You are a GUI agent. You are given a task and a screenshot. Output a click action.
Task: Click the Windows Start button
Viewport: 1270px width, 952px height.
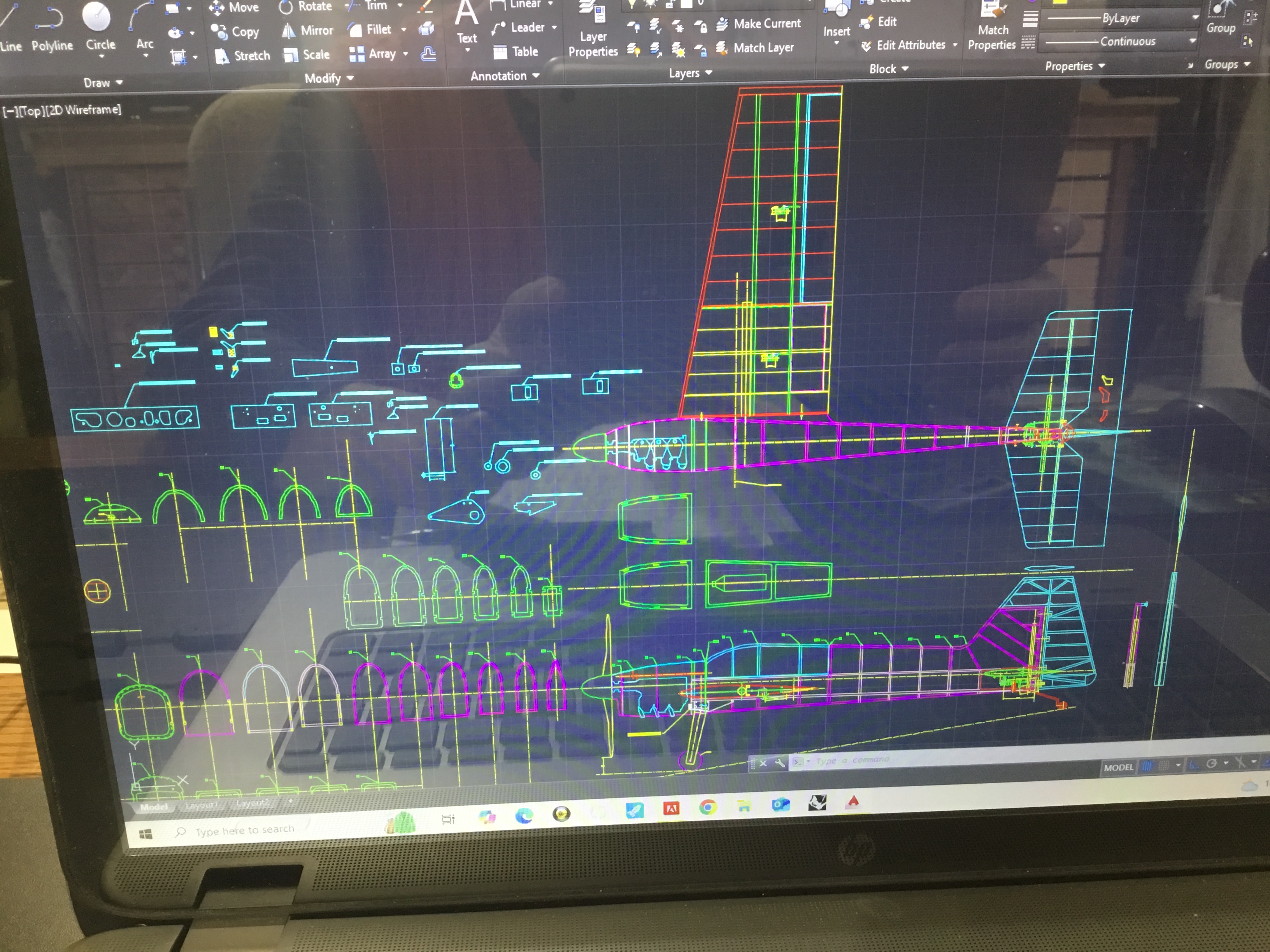[145, 835]
